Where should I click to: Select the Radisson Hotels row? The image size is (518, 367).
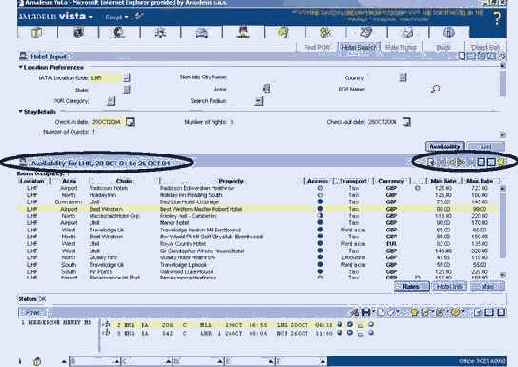click(257, 188)
